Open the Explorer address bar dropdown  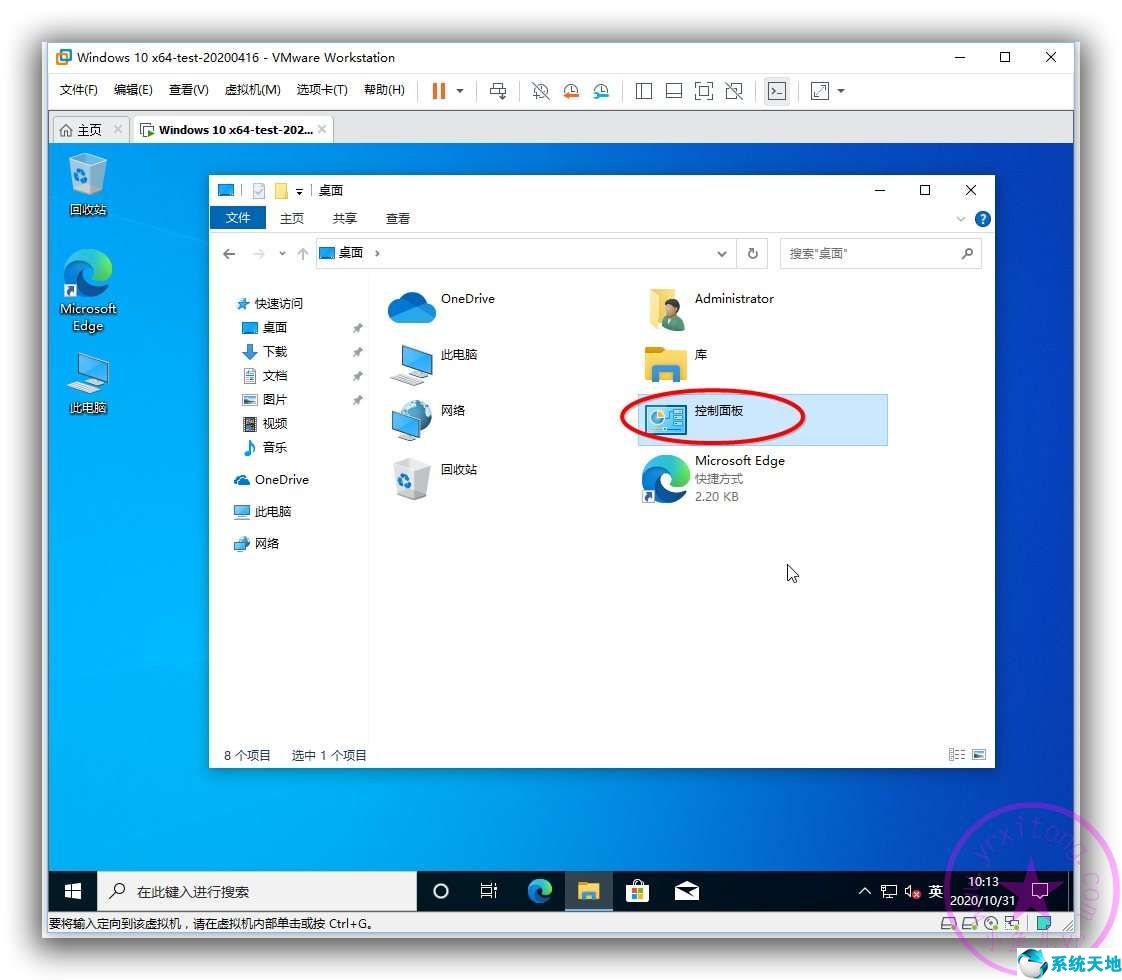click(722, 253)
